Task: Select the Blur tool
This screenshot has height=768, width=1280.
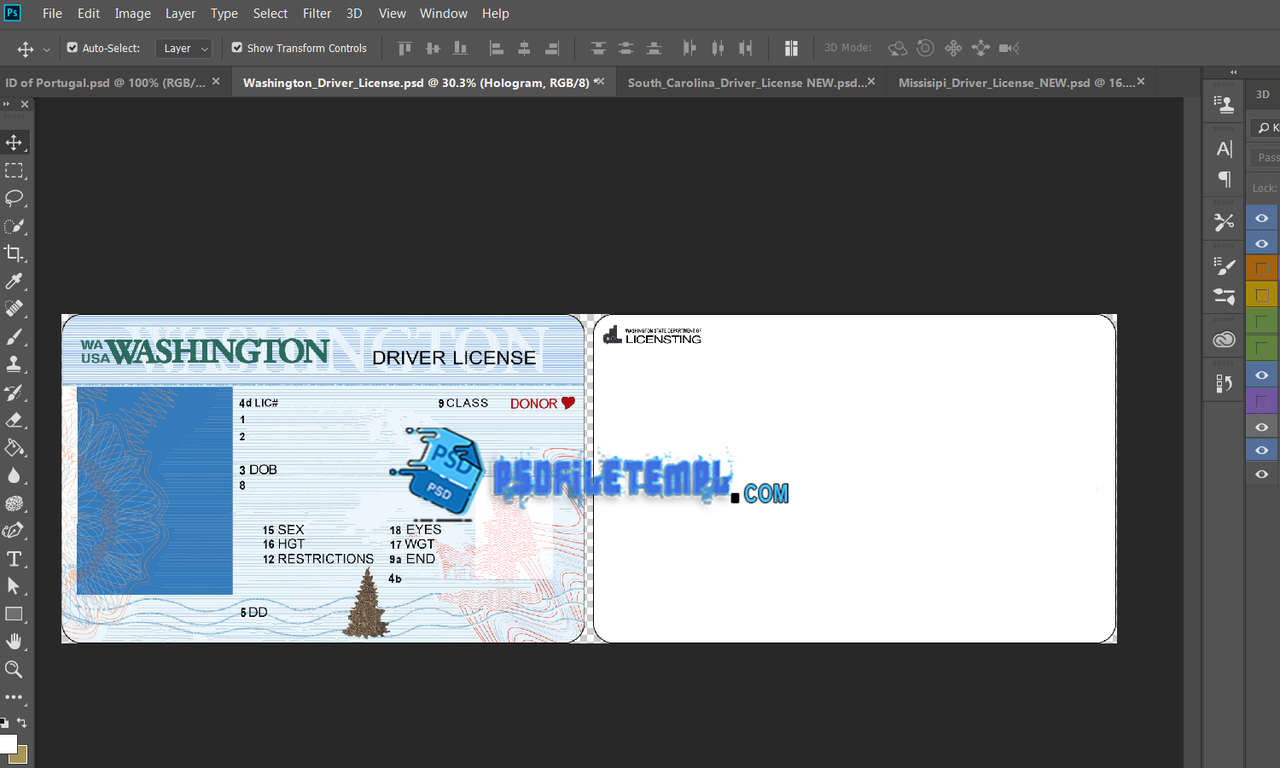Action: pos(14,476)
